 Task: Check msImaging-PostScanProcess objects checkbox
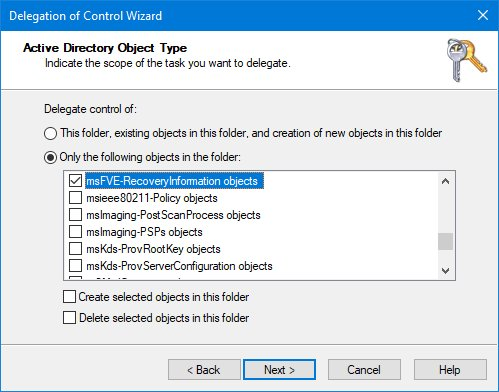click(75, 214)
